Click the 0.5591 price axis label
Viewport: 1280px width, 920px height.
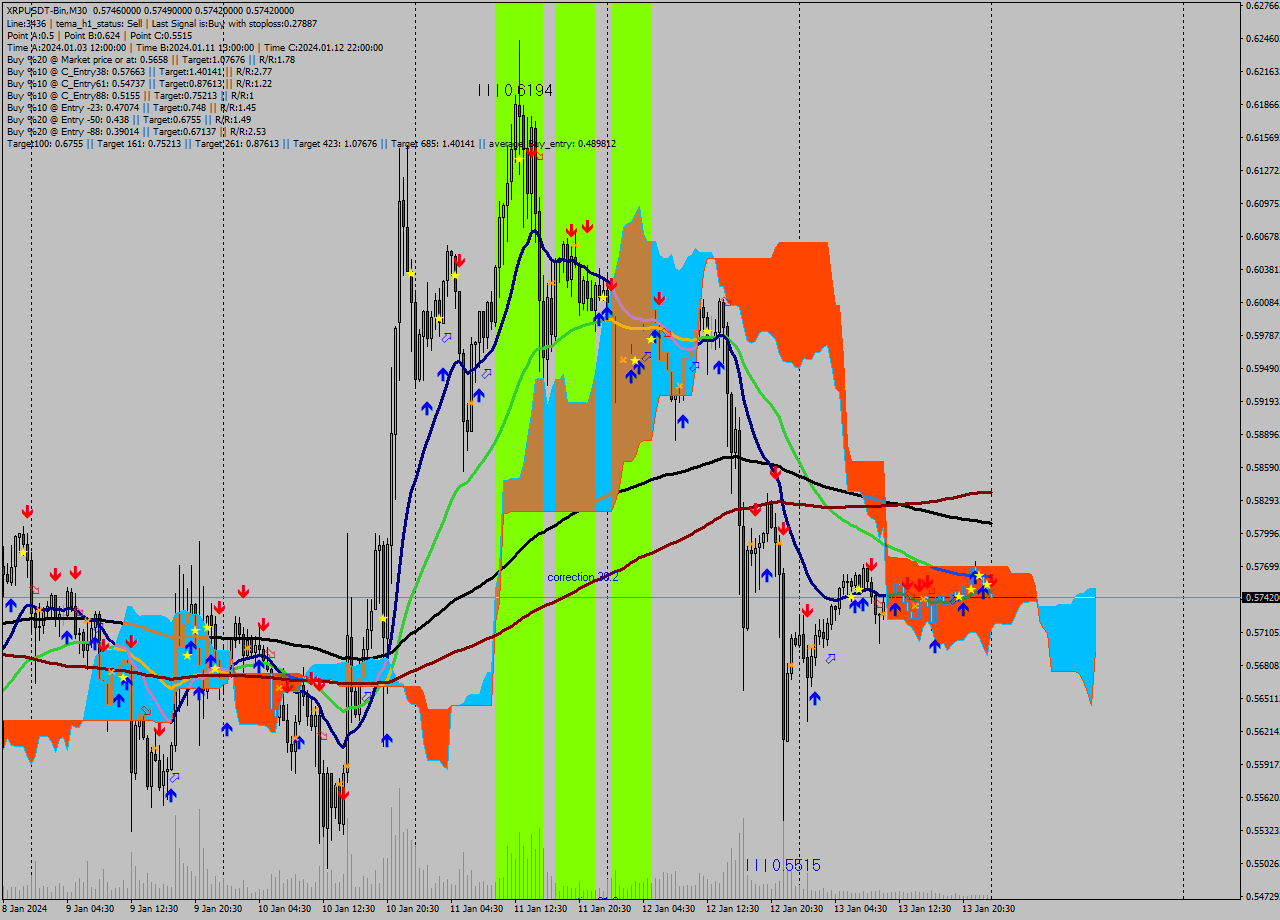[1262, 764]
